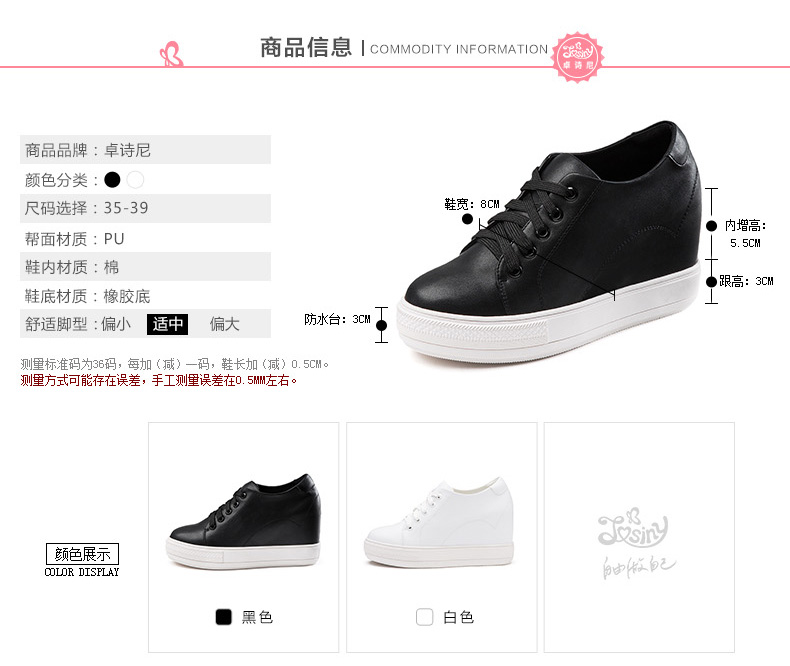The height and width of the screenshot is (666, 790).
Task: Click the 颜色展示 boxed label
Action: point(82,554)
